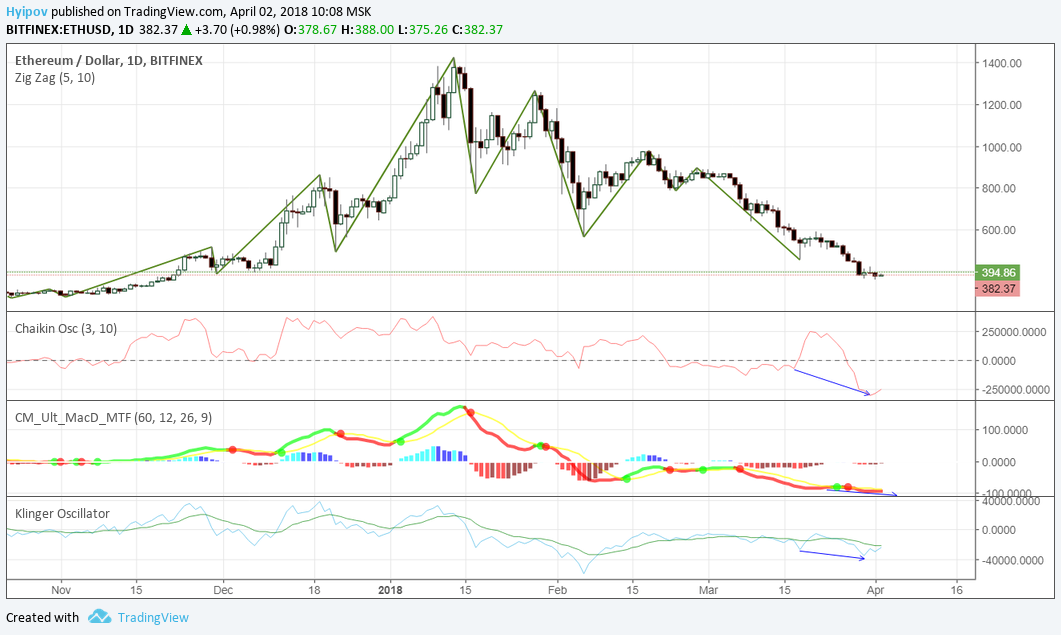The image size is (1061, 635).
Task: Open the Hyipov author link
Action: click(x=26, y=12)
